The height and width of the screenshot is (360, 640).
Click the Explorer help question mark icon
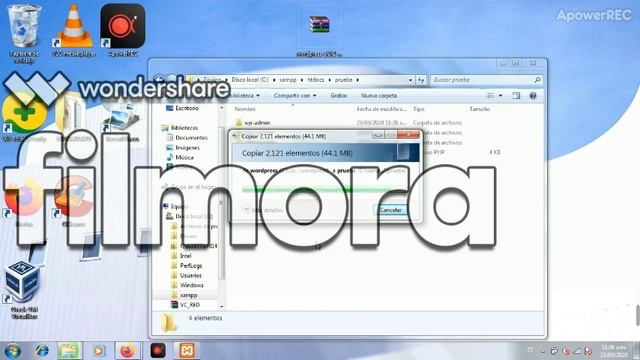click(533, 96)
